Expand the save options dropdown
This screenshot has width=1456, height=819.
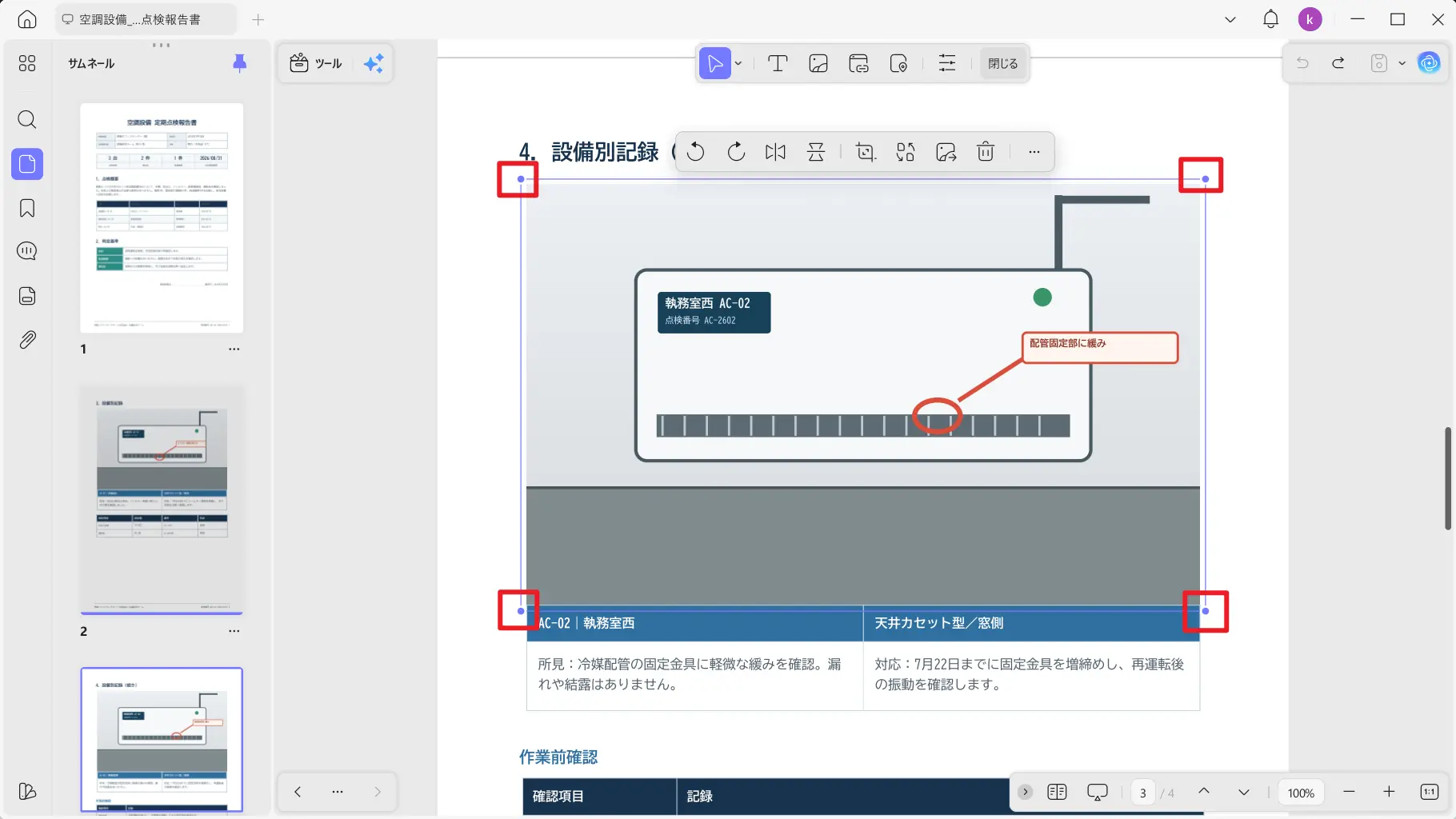tap(1402, 63)
